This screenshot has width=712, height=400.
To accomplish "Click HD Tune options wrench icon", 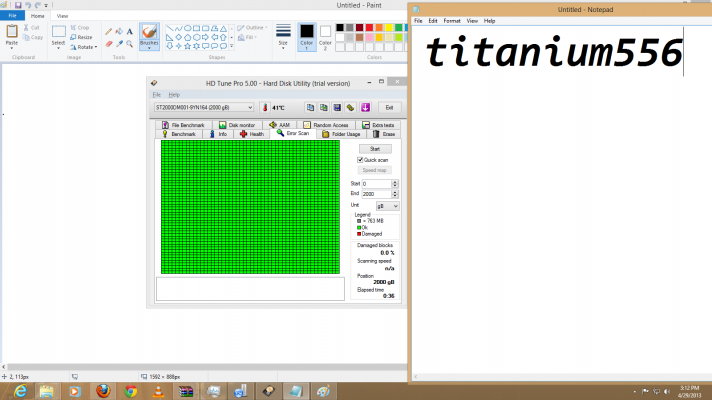I will pyautogui.click(x=351, y=108).
